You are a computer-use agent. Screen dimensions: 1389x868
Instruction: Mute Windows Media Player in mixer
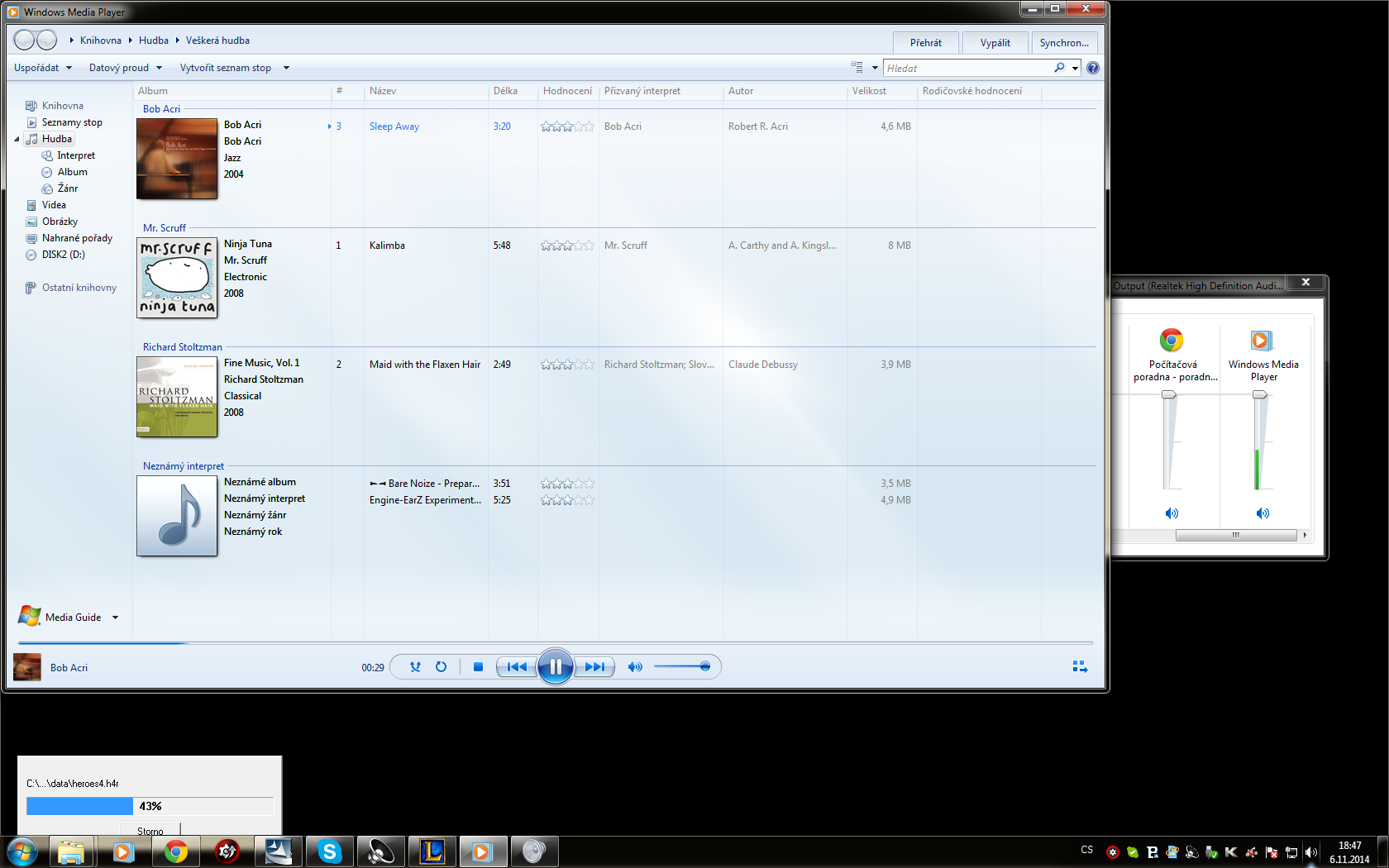pos(1263,513)
